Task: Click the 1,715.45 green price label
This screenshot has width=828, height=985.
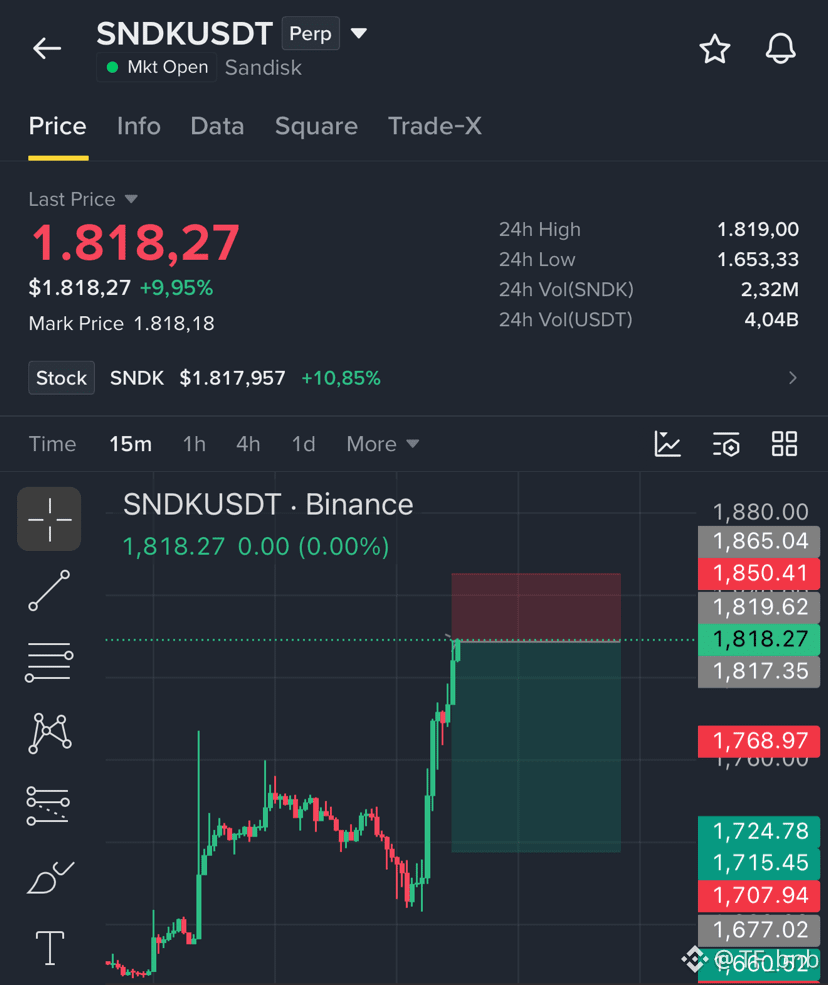Action: click(759, 863)
